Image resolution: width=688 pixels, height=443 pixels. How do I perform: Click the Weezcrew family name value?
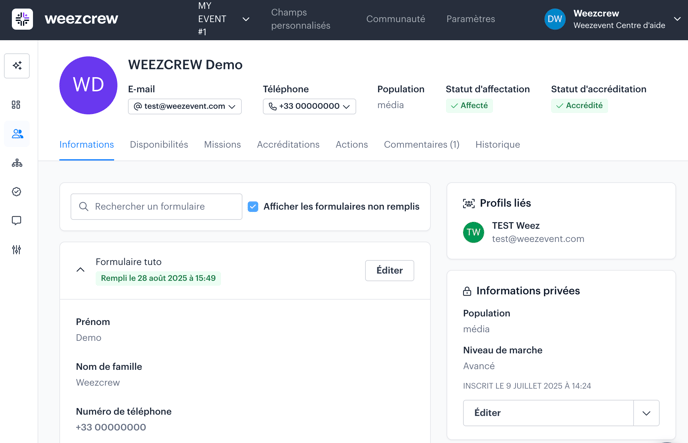click(x=98, y=382)
